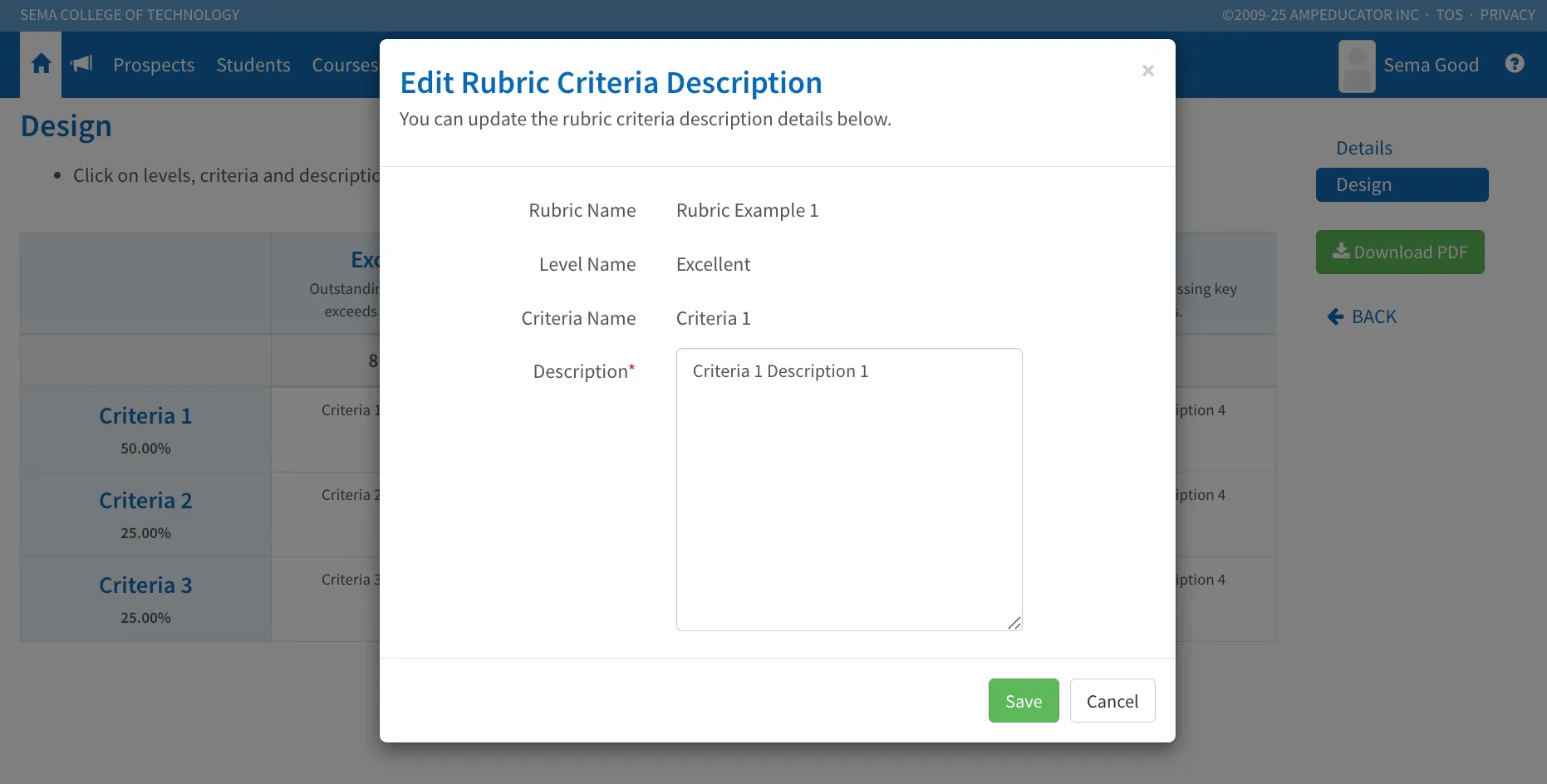The height and width of the screenshot is (784, 1547).
Task: Open the Courses menu
Action: 345,65
